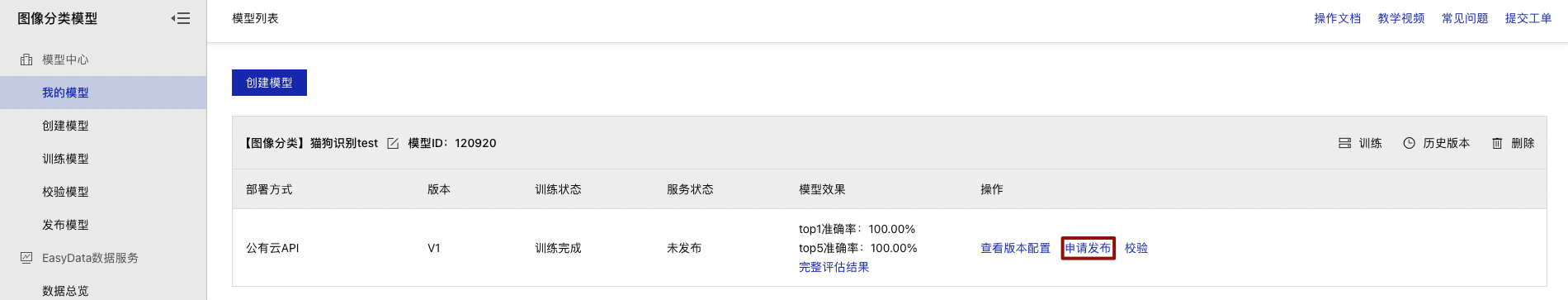View 完整评估结果 link

[834, 267]
